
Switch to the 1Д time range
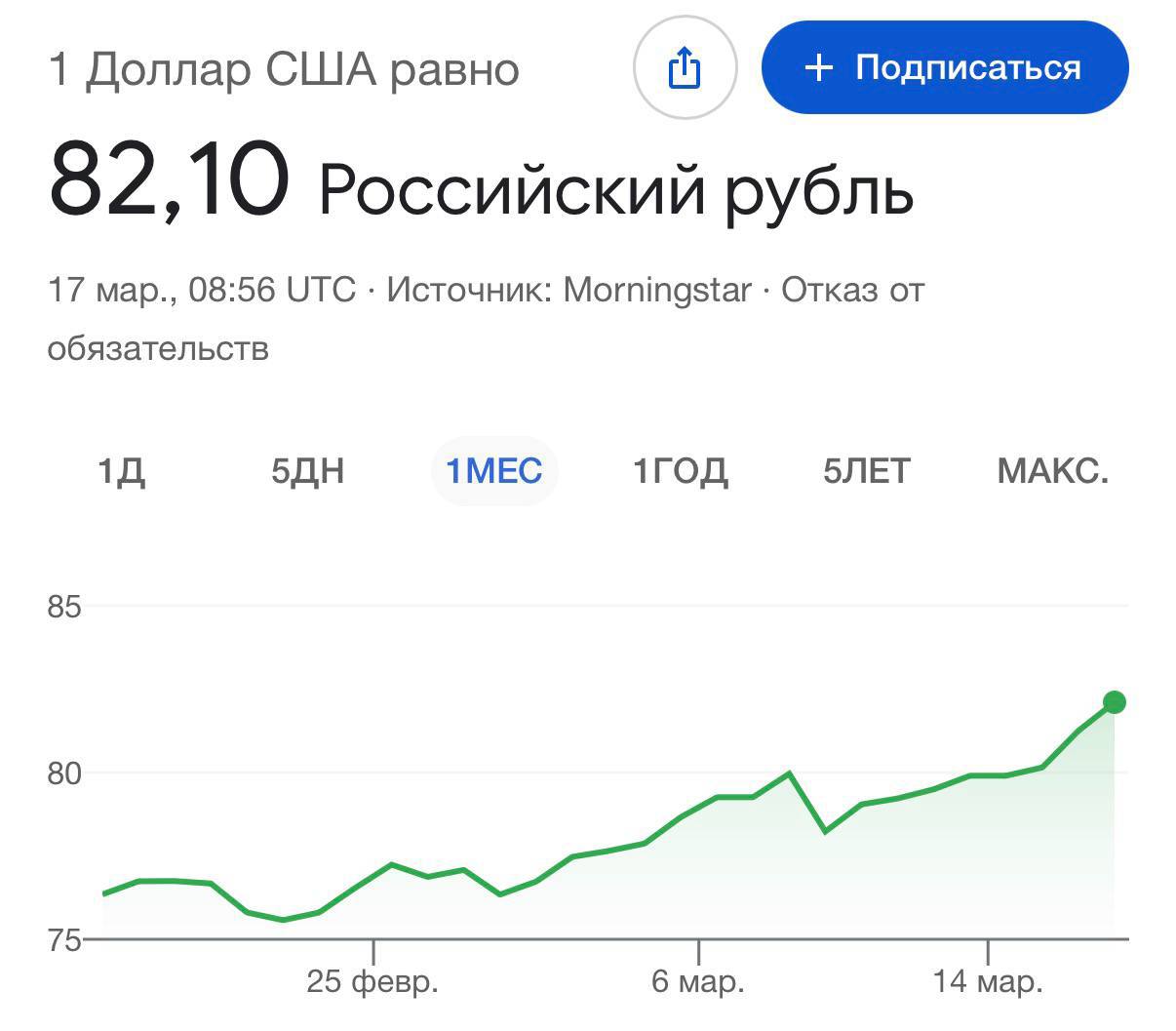point(121,471)
